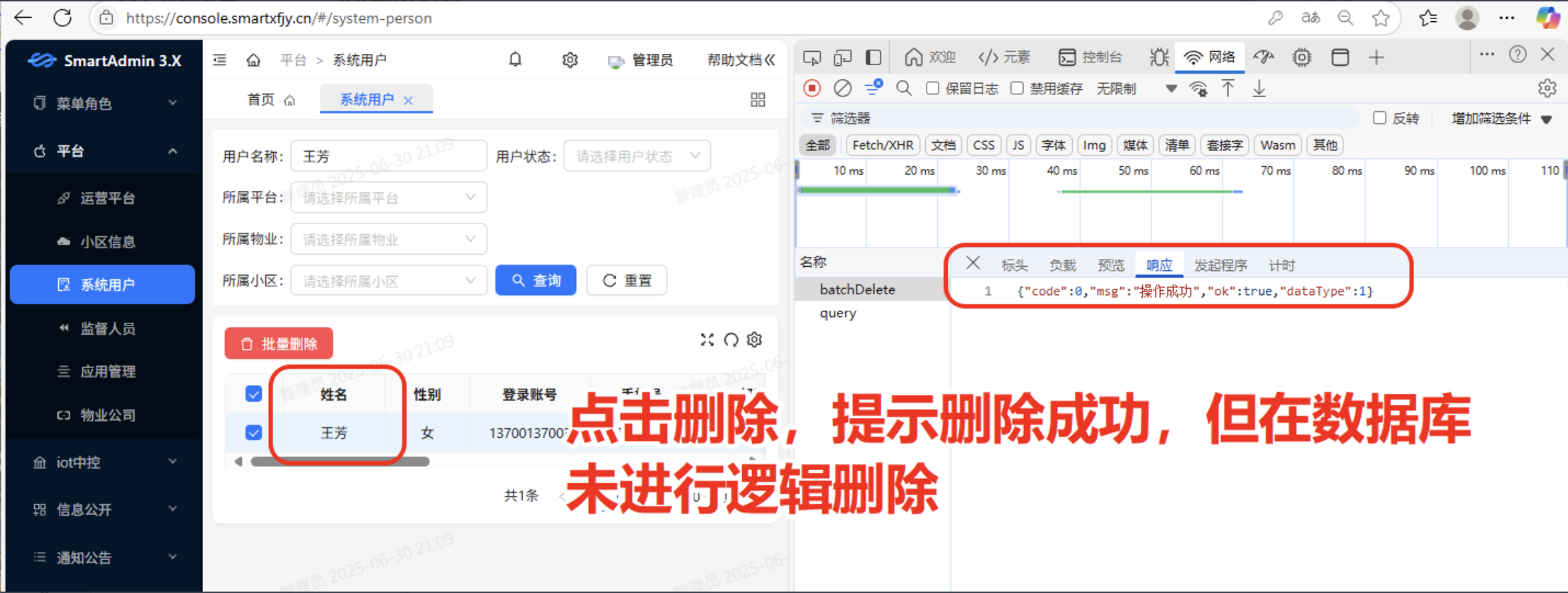This screenshot has width=1568, height=593.
Task: Open browser settings and more menu
Action: 1507,18
